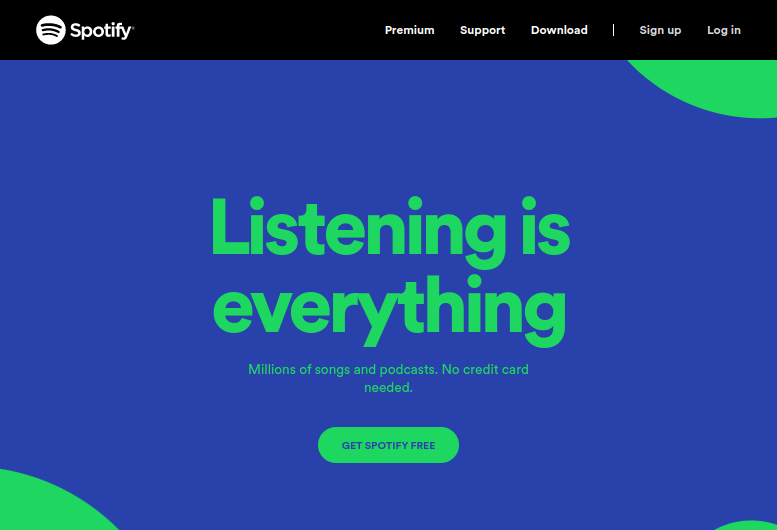Click the Spotify circular logo icon
The height and width of the screenshot is (530, 777).
coord(51,30)
